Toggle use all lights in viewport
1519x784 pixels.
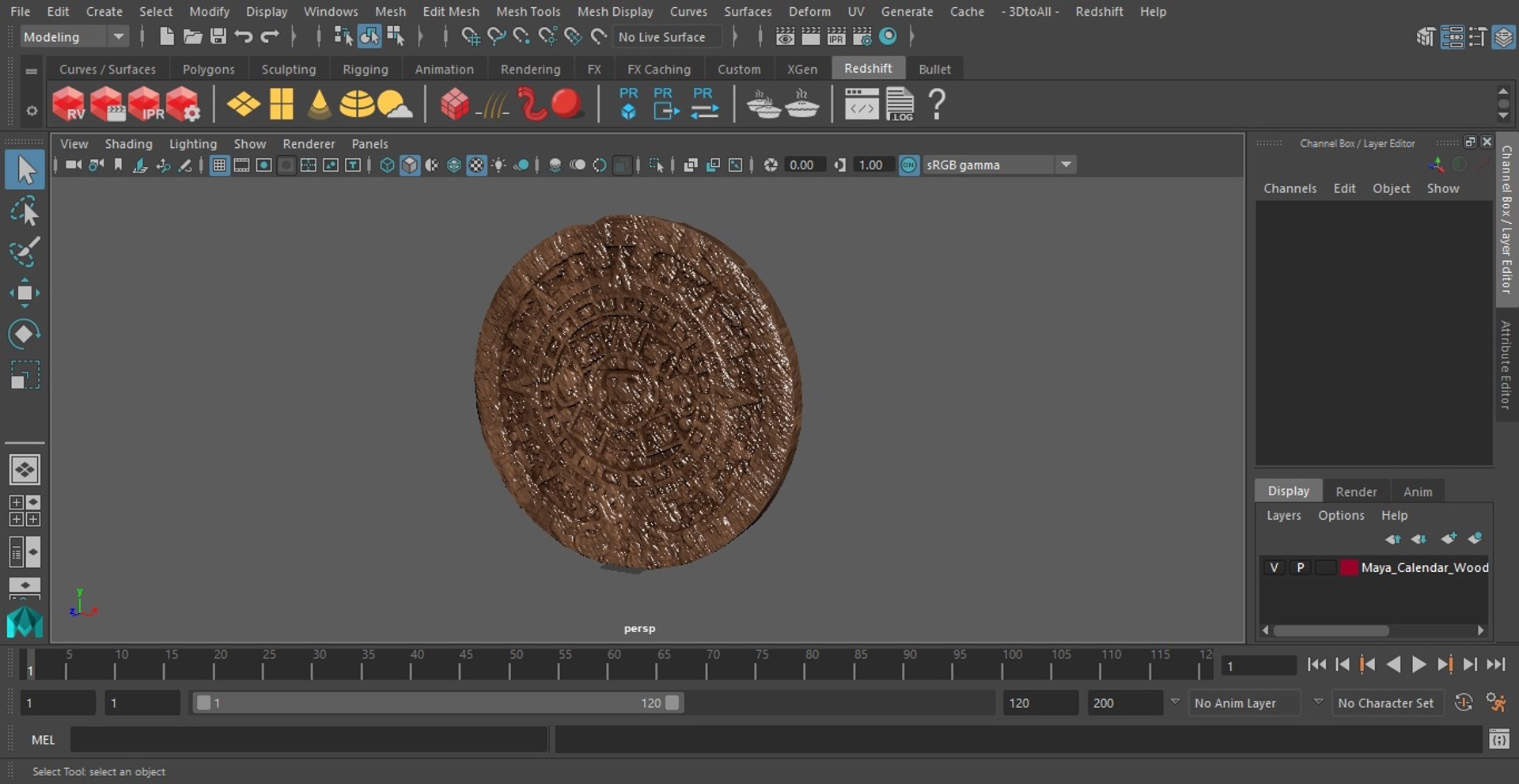(499, 165)
